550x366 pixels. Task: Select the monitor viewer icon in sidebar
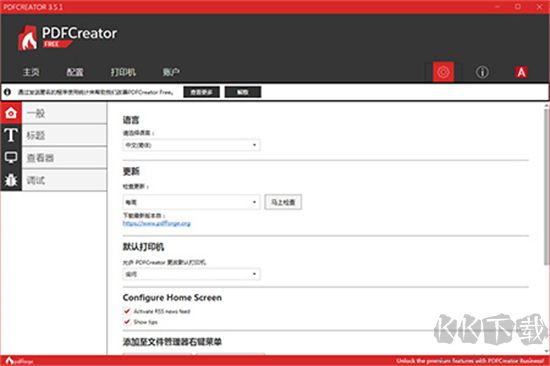click(x=11, y=158)
